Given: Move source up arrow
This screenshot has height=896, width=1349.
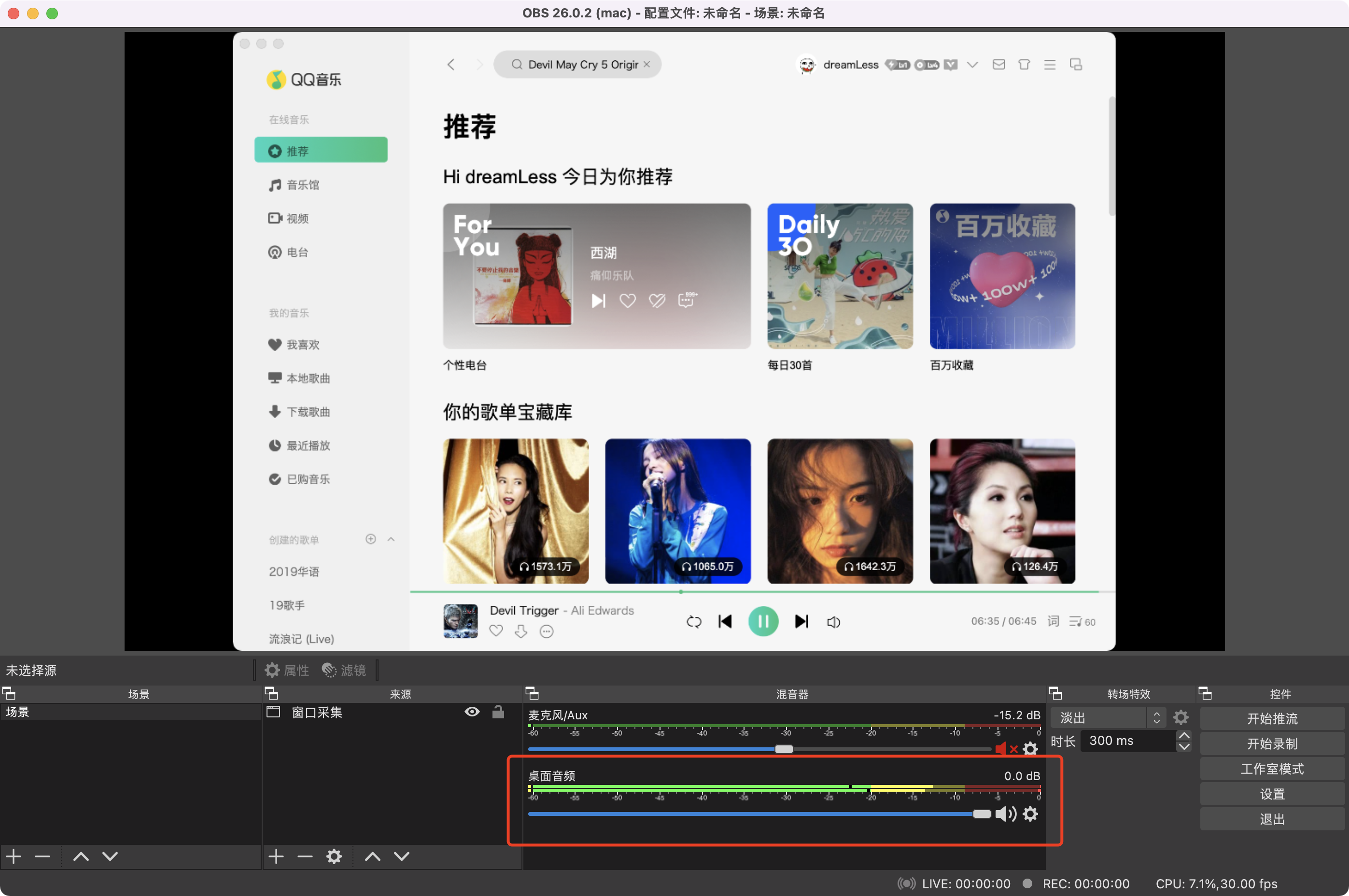Looking at the screenshot, I should point(373,856).
